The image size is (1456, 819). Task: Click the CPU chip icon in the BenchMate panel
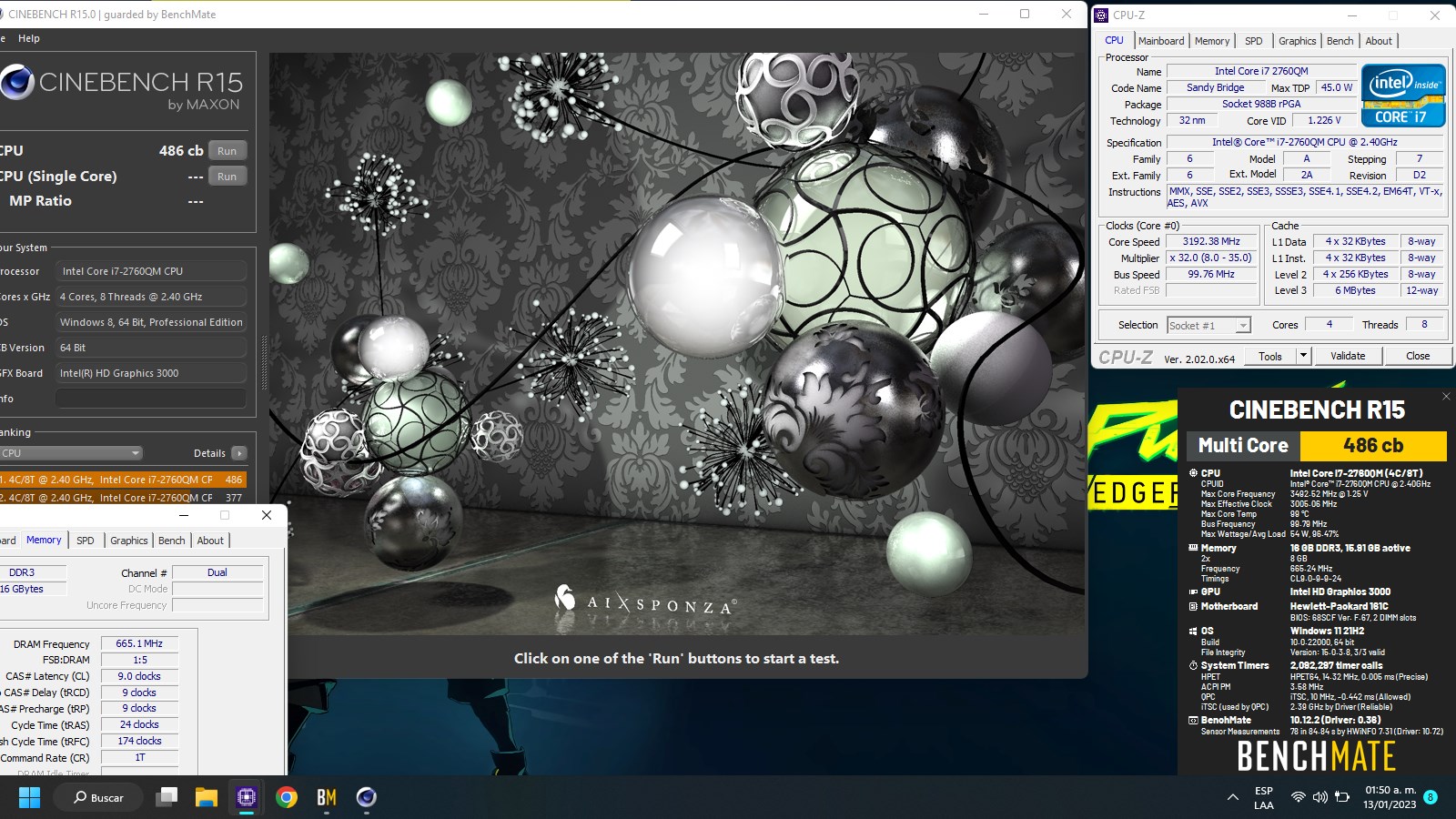1193,473
